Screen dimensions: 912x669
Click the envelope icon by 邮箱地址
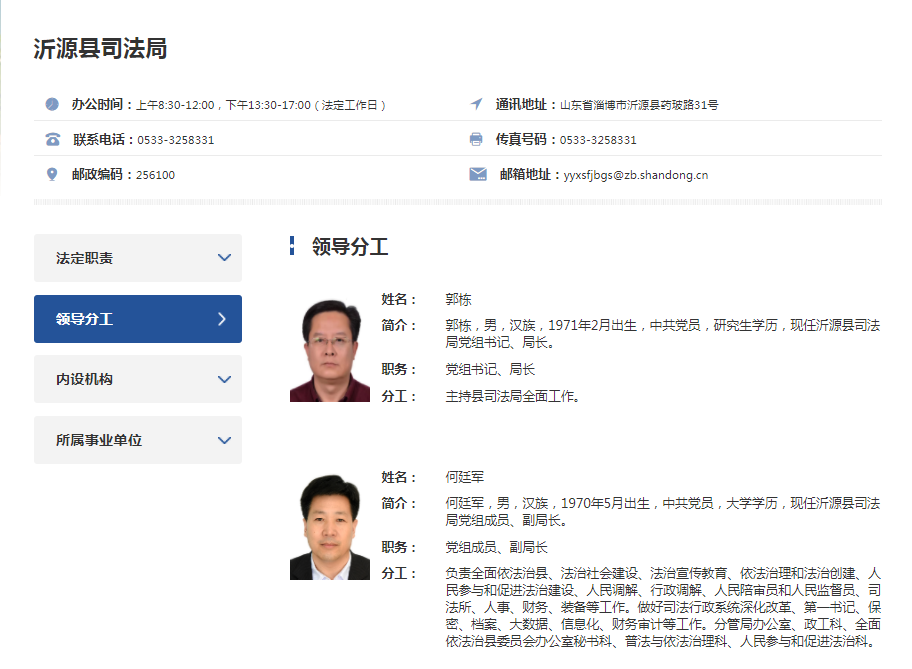pos(478,174)
